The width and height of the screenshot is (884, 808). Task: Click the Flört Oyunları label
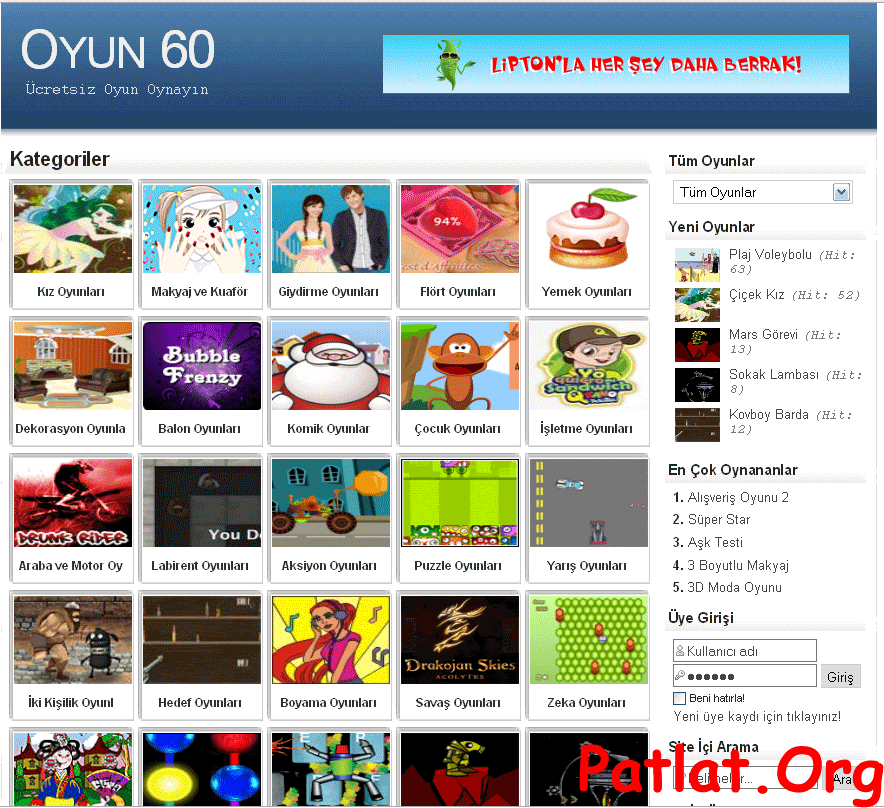(x=458, y=292)
